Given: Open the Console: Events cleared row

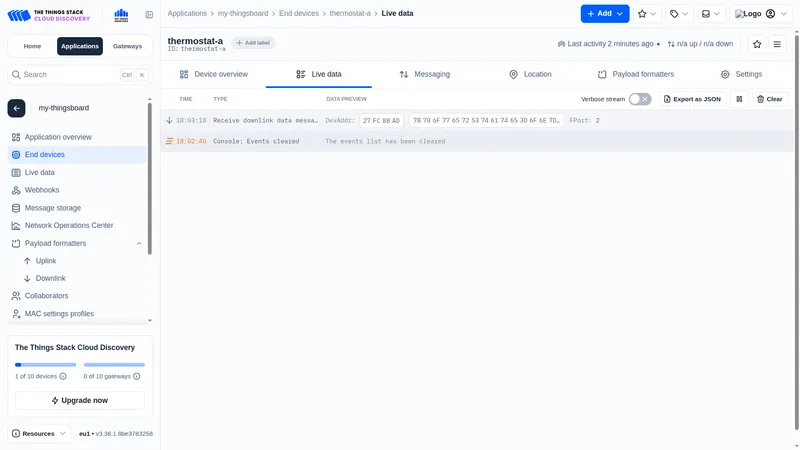Looking at the screenshot, I should coord(477,141).
